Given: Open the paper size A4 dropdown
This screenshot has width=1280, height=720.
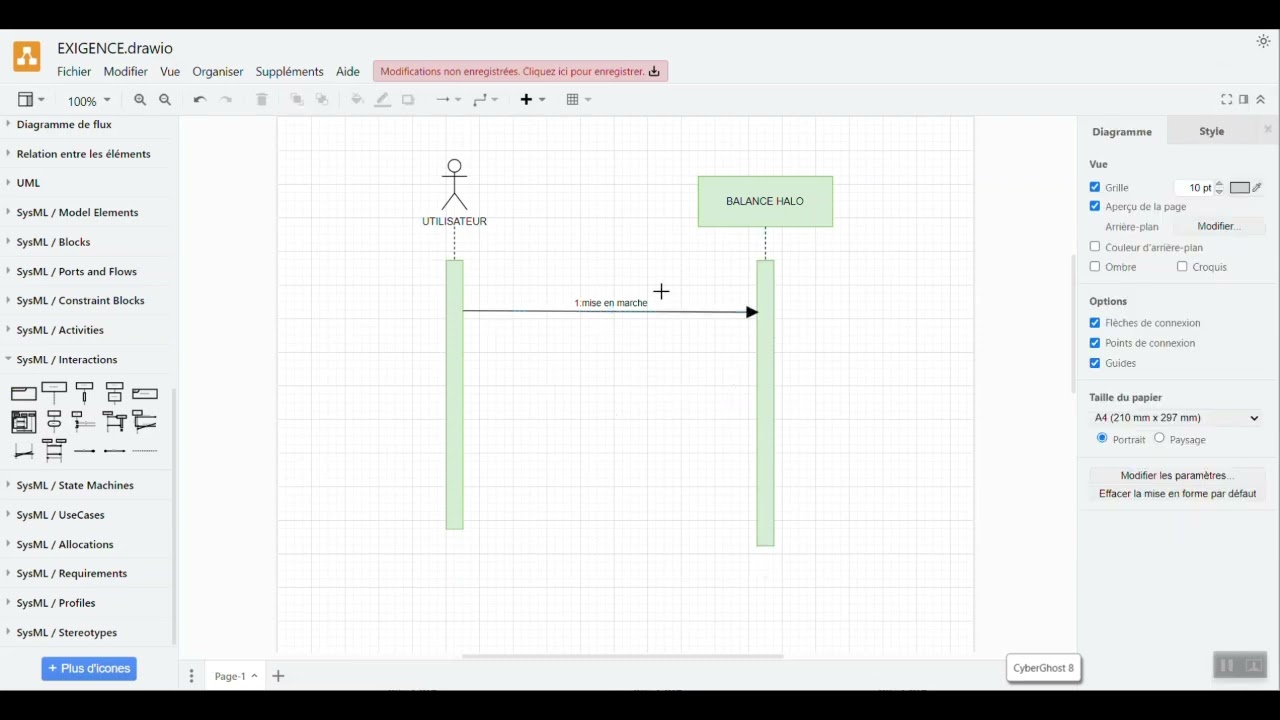Looking at the screenshot, I should (x=1177, y=418).
